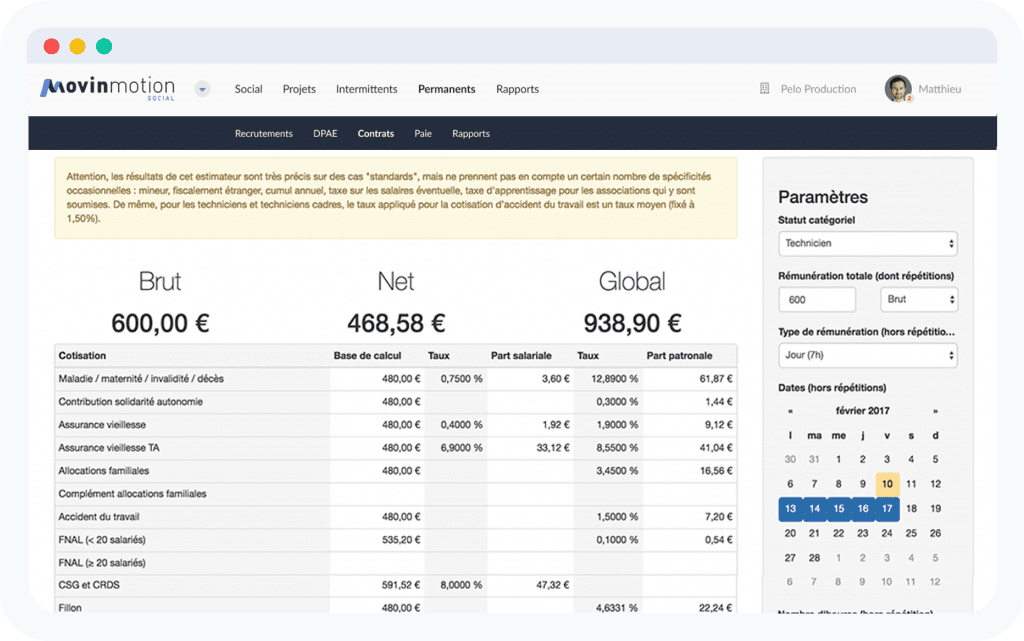Select February 10 in the calendar
1024x641 pixels.
(887, 484)
